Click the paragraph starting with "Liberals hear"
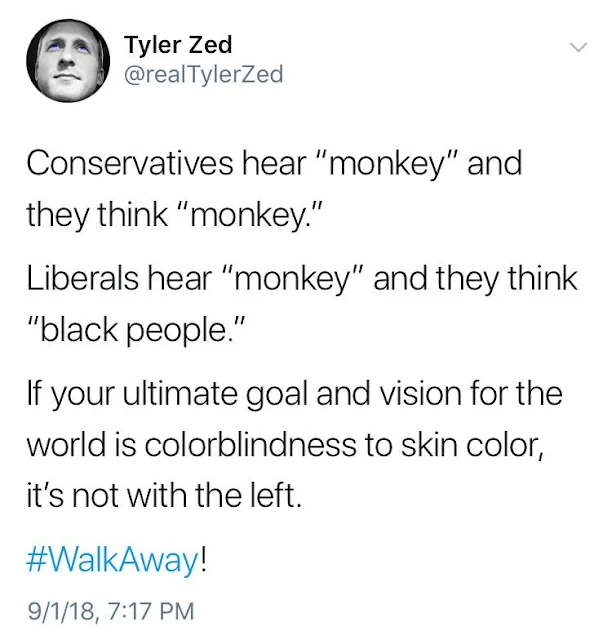The height and width of the screenshot is (640, 612). (x=302, y=304)
